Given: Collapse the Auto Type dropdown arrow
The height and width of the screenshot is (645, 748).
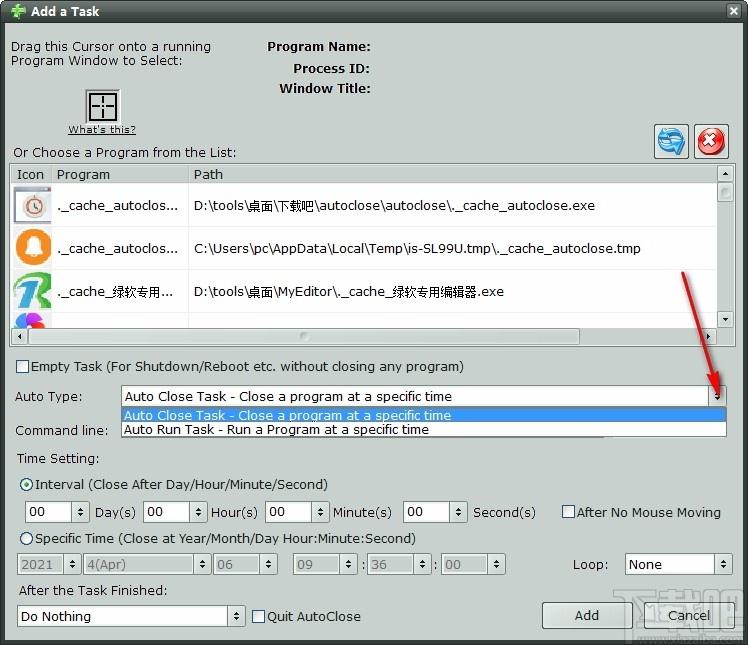Looking at the screenshot, I should [x=717, y=396].
